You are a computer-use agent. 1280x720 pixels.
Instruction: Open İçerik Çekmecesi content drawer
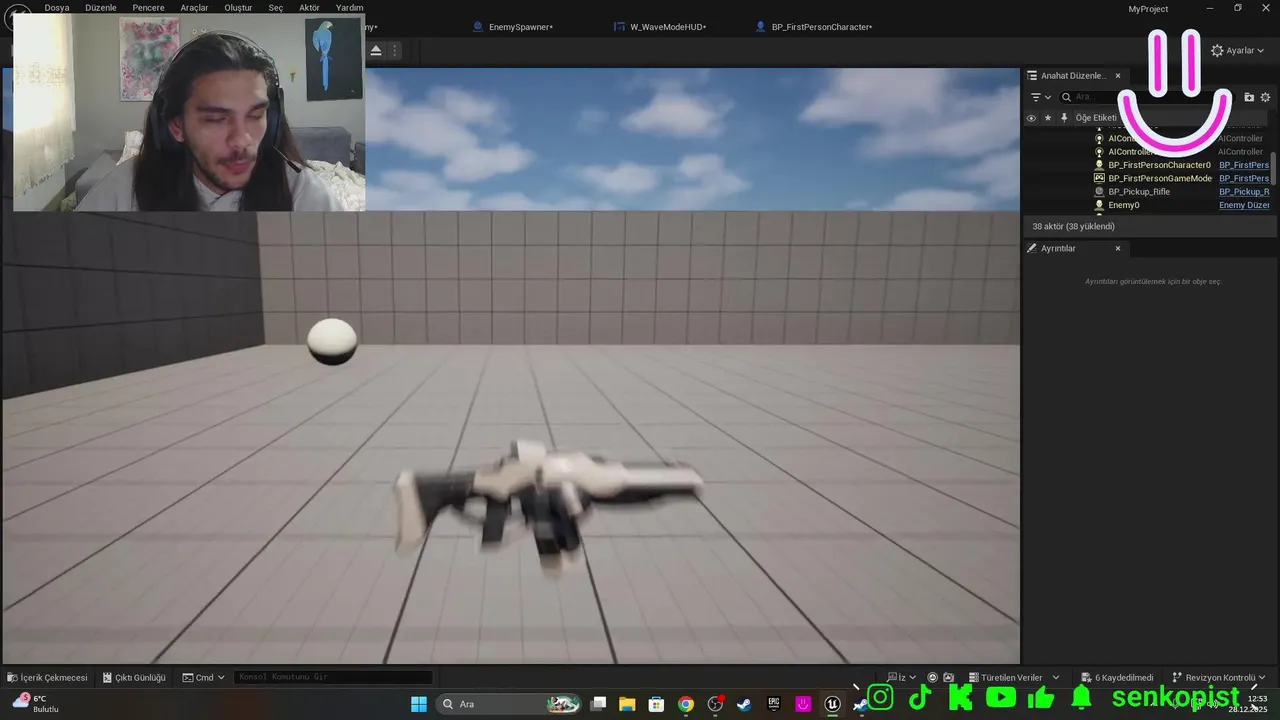(47, 677)
